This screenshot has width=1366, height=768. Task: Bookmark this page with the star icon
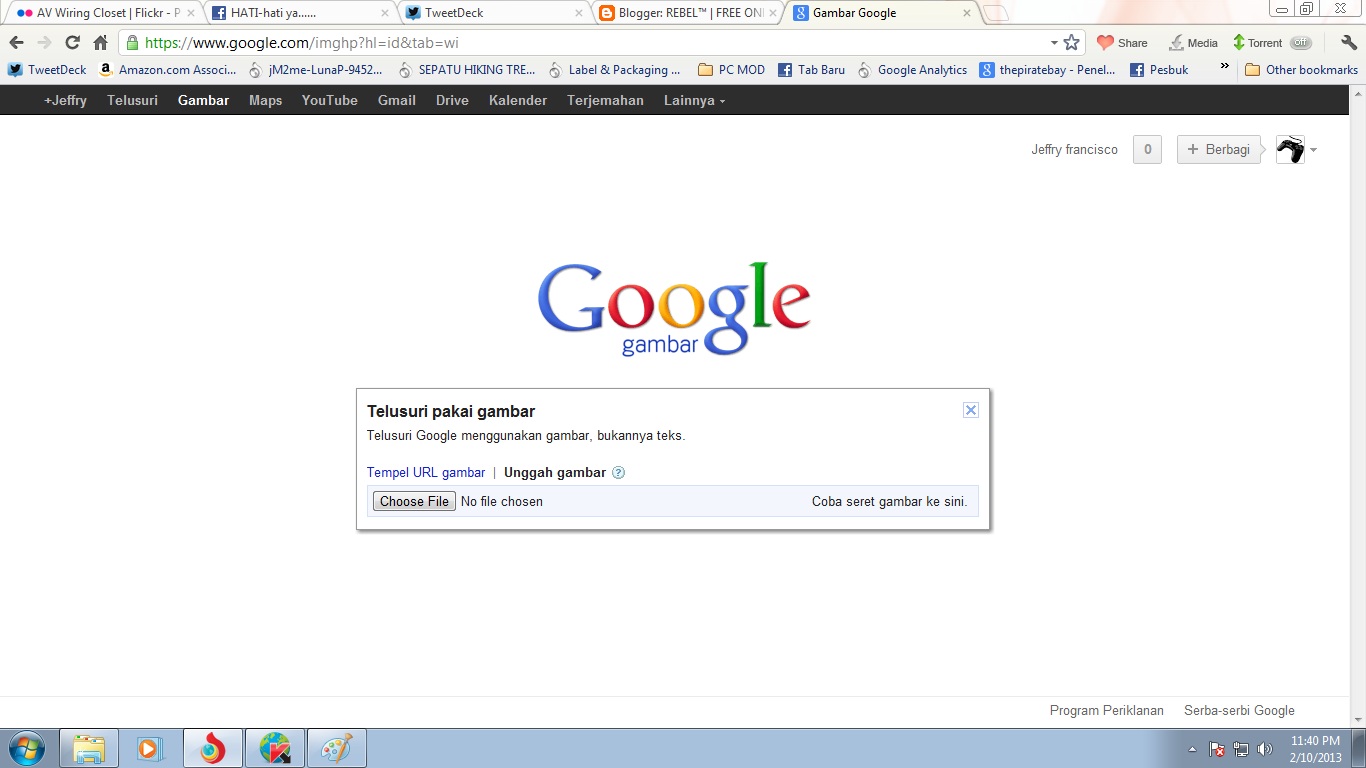(x=1072, y=43)
